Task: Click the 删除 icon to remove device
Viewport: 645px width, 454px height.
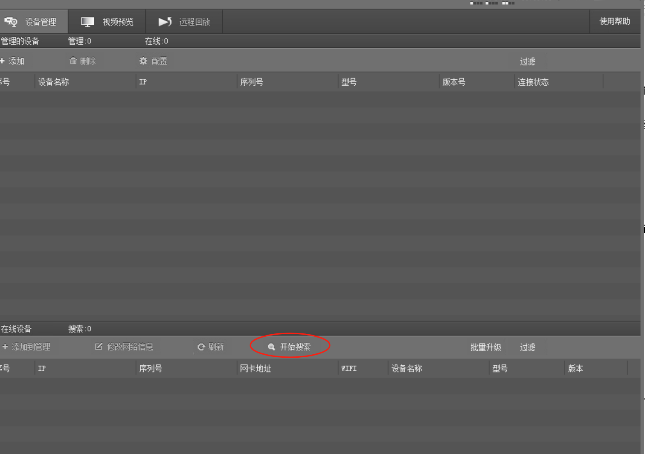Action: [73, 61]
